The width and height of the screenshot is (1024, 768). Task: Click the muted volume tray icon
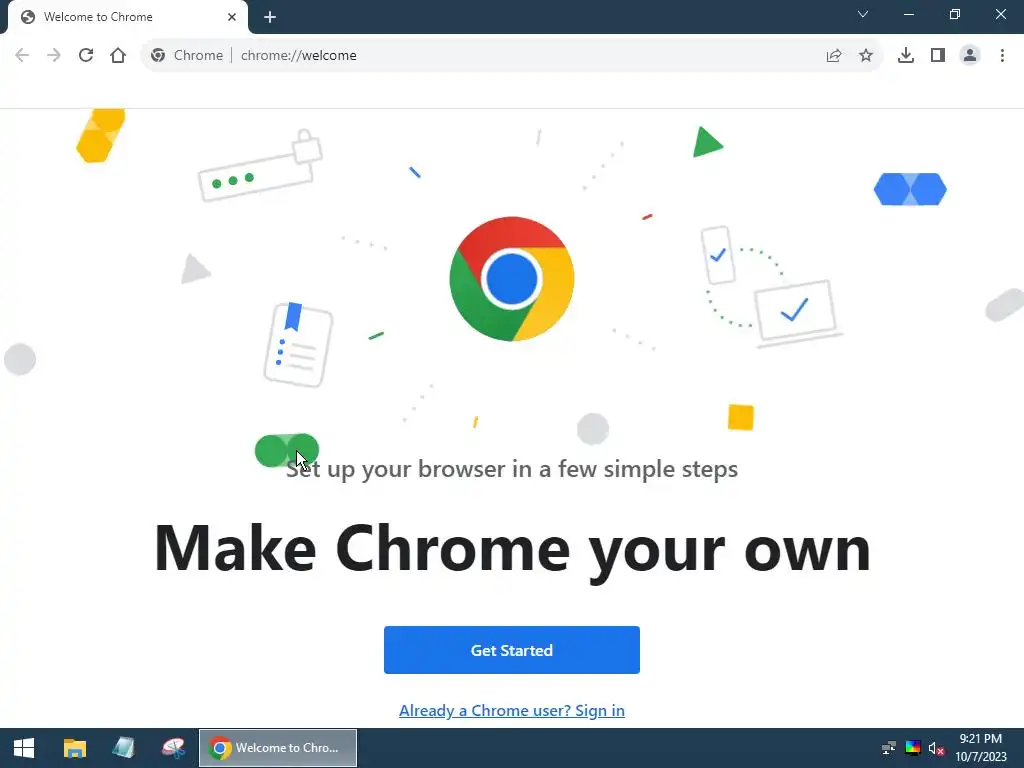(936, 748)
